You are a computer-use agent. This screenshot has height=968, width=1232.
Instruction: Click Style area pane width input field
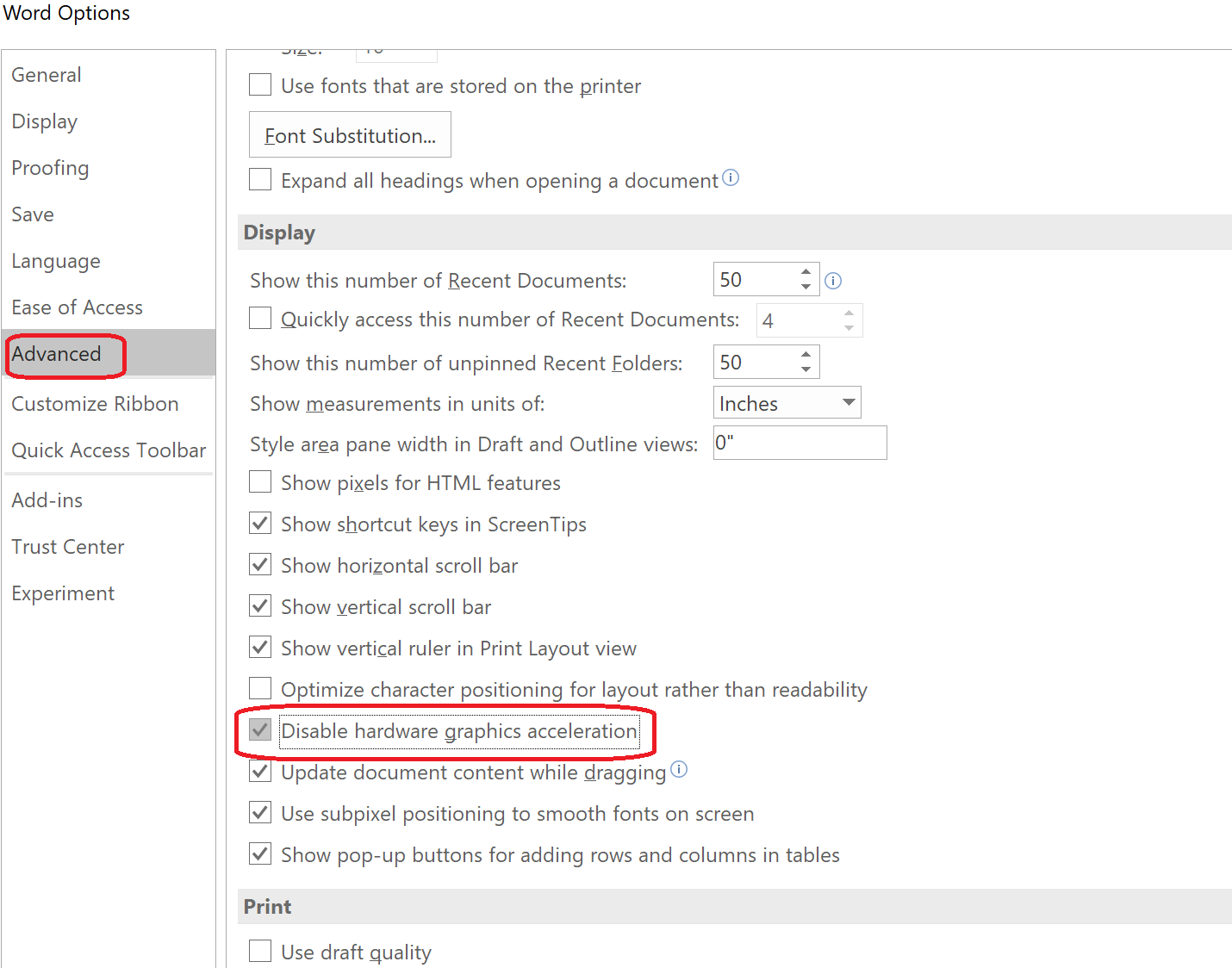800,443
